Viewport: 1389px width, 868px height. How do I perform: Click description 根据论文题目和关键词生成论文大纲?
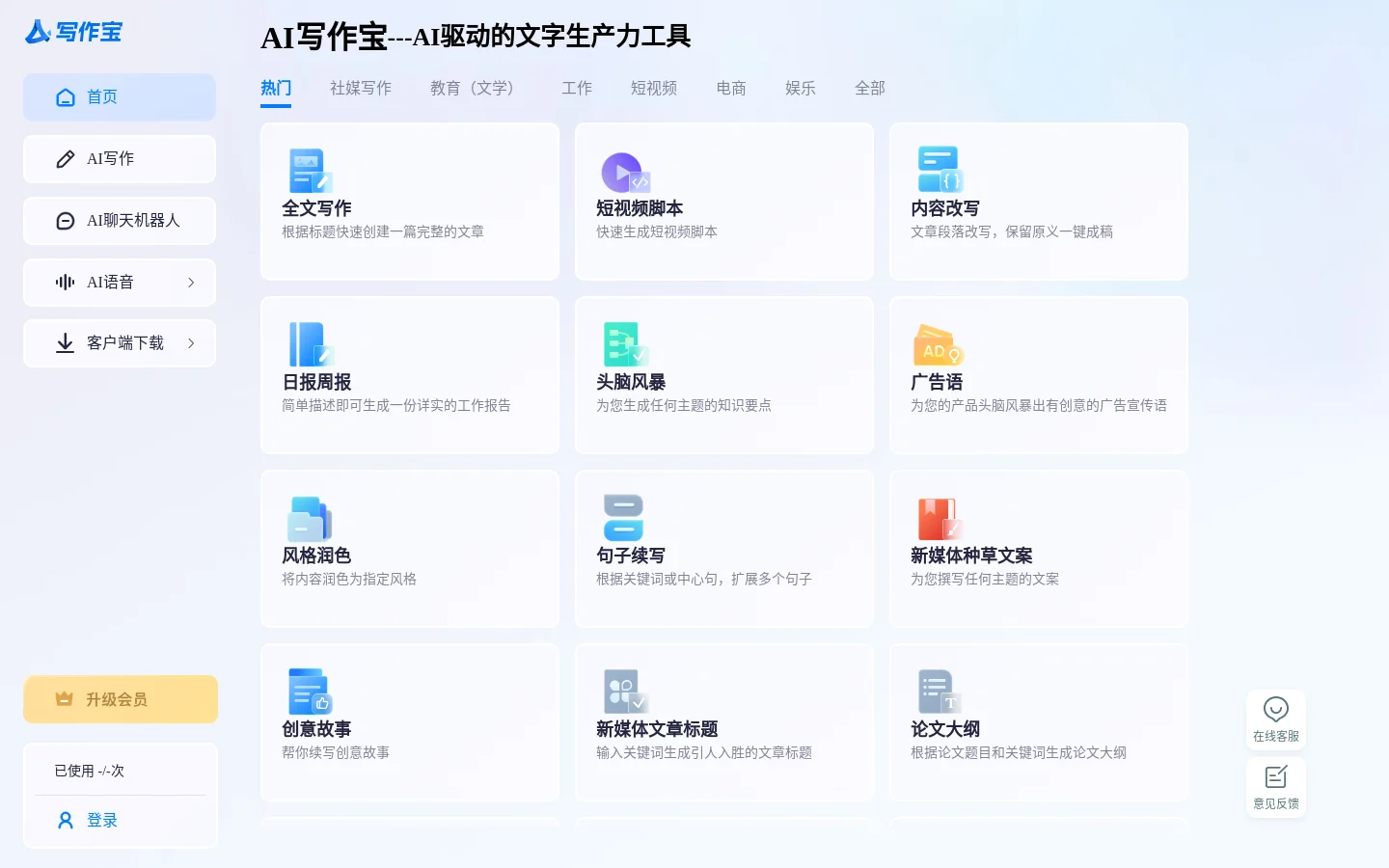coord(1019,752)
